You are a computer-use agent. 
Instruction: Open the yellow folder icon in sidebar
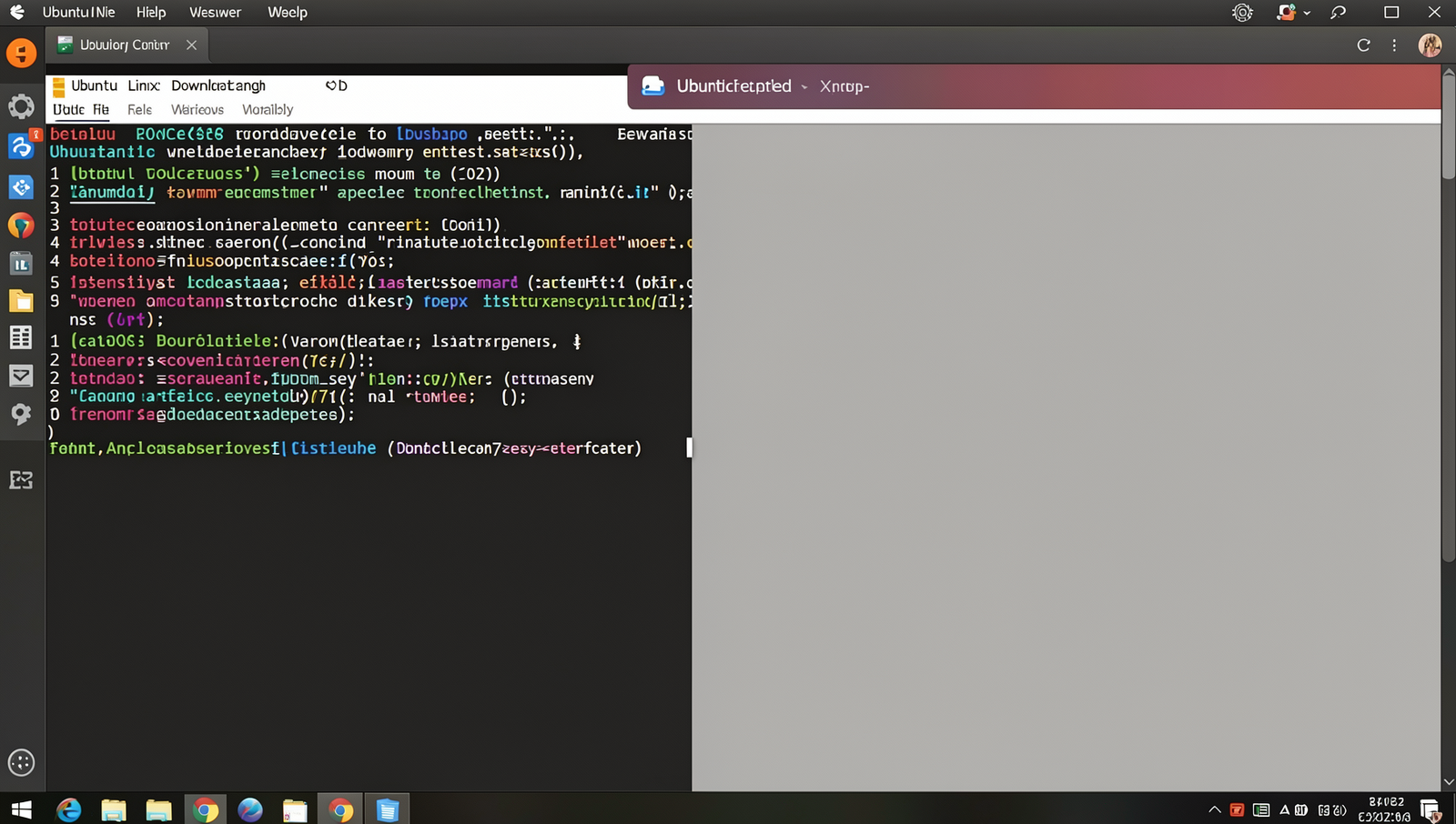pos(21,301)
